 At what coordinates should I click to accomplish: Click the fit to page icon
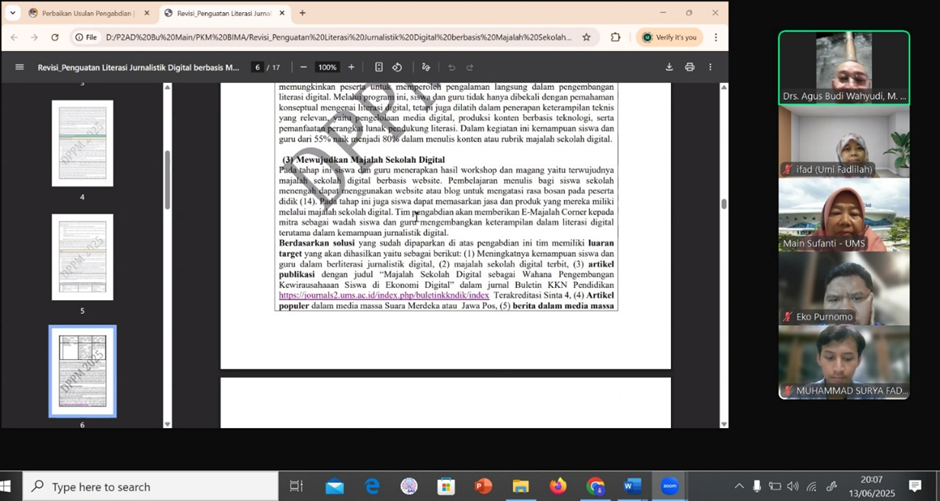379,67
